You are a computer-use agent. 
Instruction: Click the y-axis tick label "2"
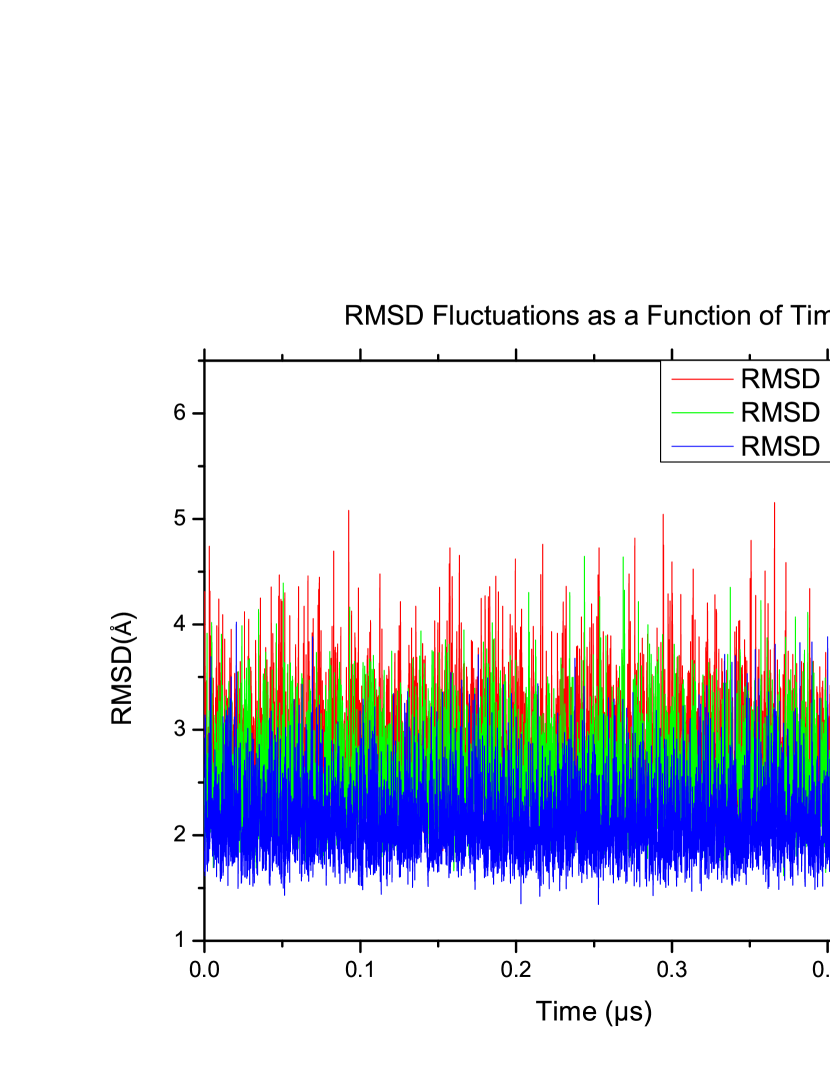tap(180, 834)
